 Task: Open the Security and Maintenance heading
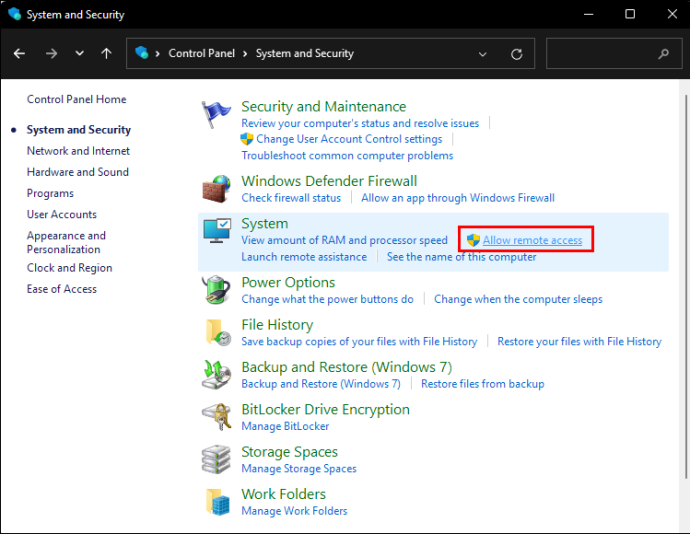[x=323, y=107]
